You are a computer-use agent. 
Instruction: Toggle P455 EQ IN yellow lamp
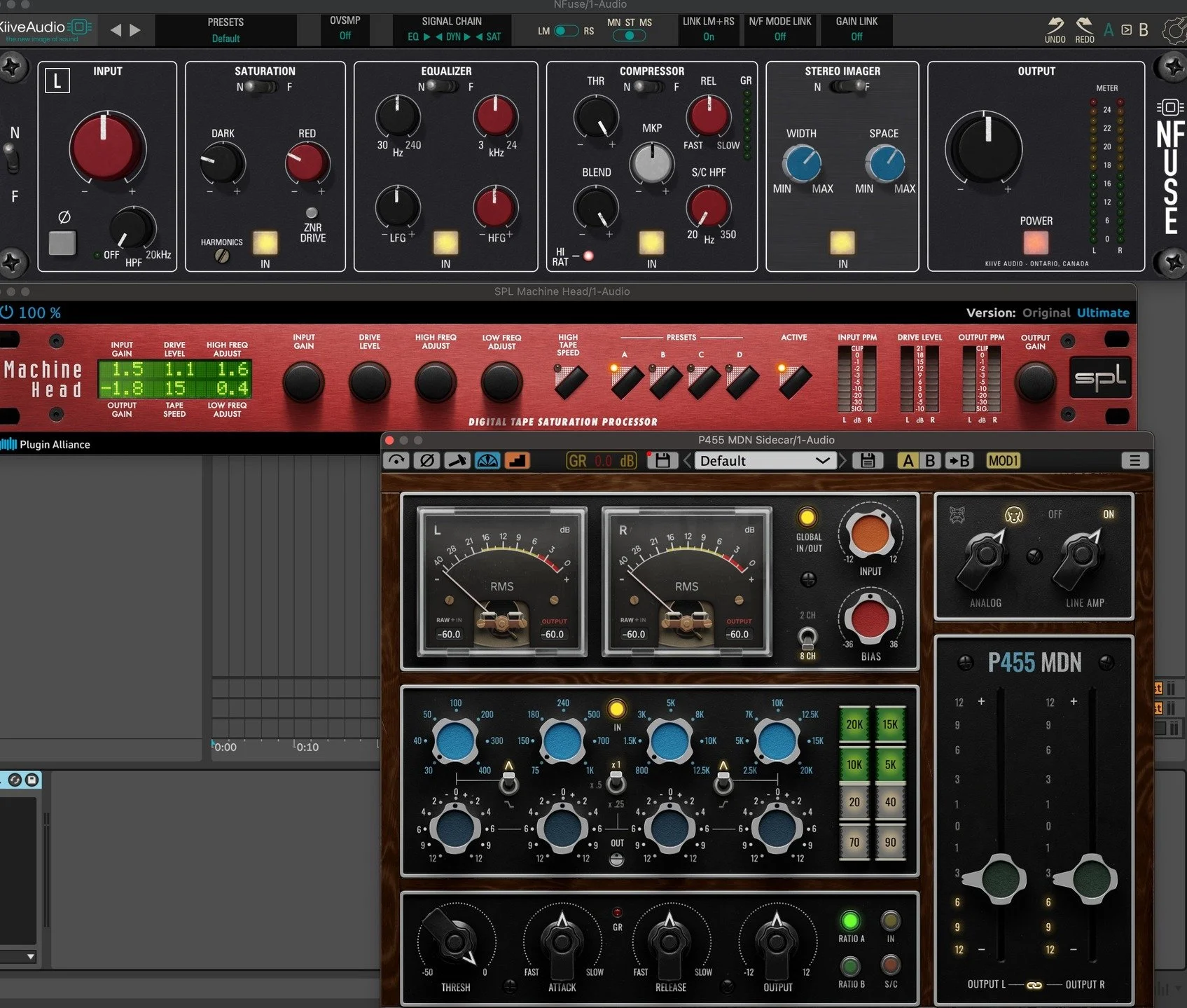(616, 709)
